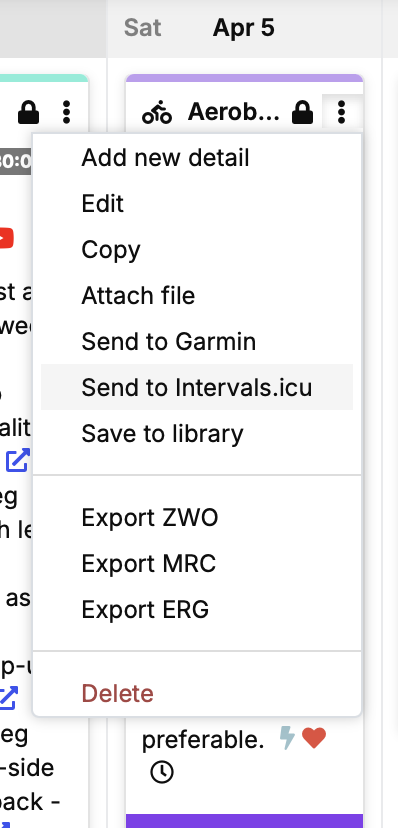Click the purple bar below workout card

click(245, 821)
